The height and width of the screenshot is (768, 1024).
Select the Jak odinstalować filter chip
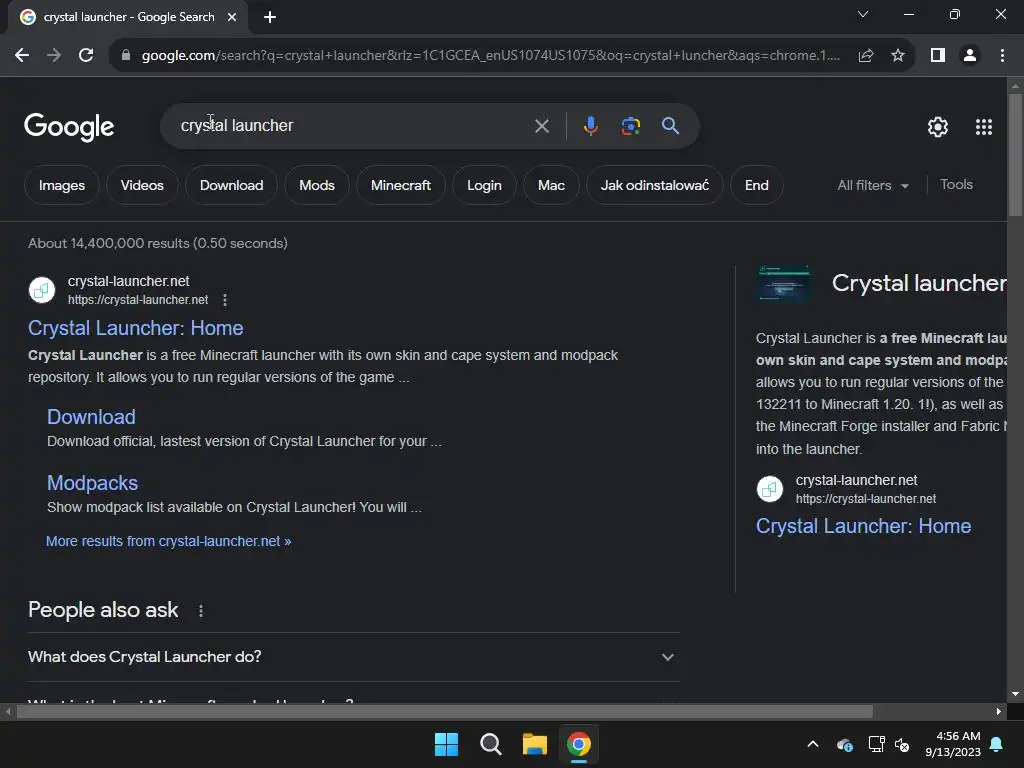point(654,185)
